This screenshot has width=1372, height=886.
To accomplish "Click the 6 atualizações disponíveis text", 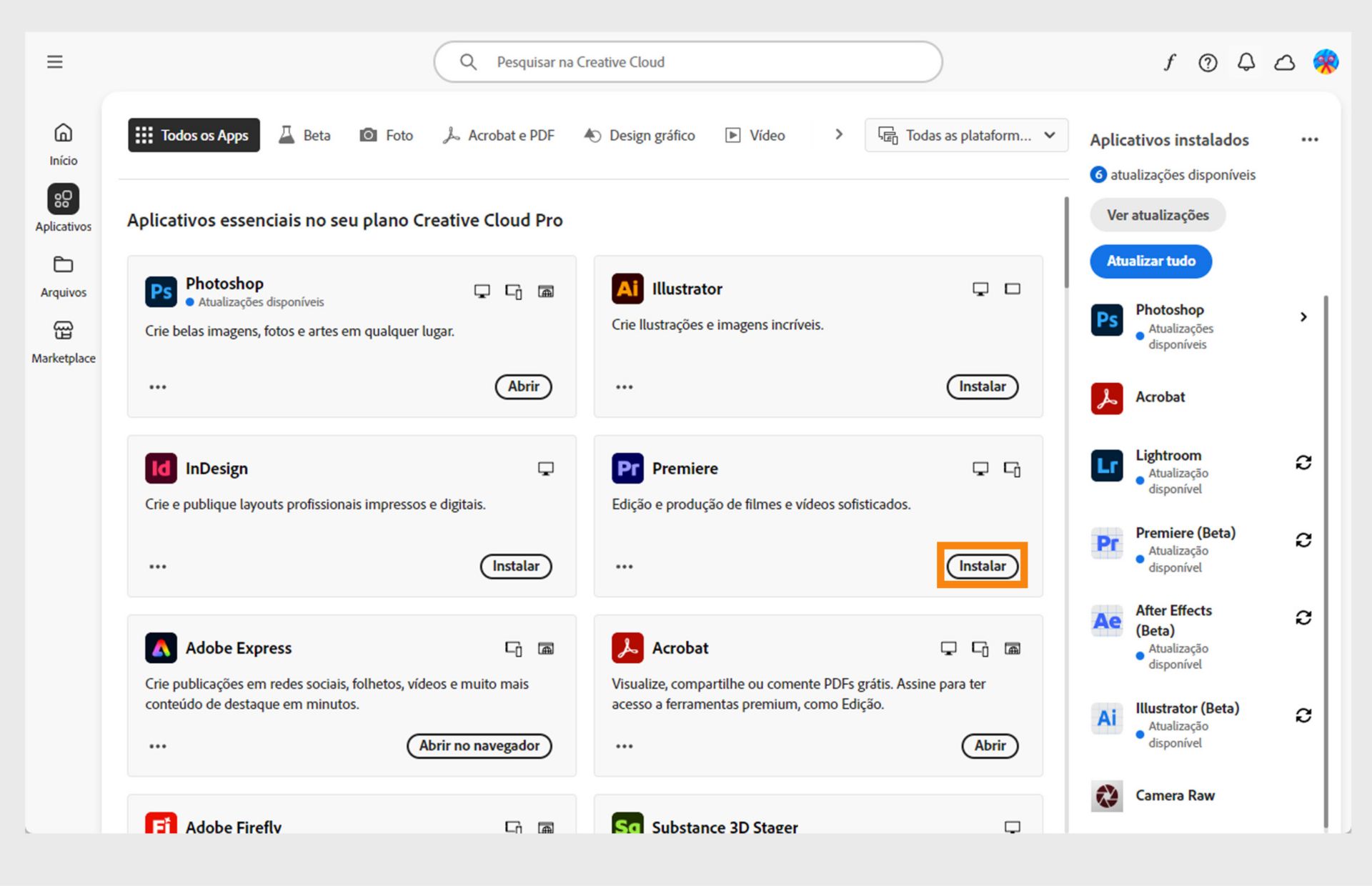I will click(x=1173, y=175).
